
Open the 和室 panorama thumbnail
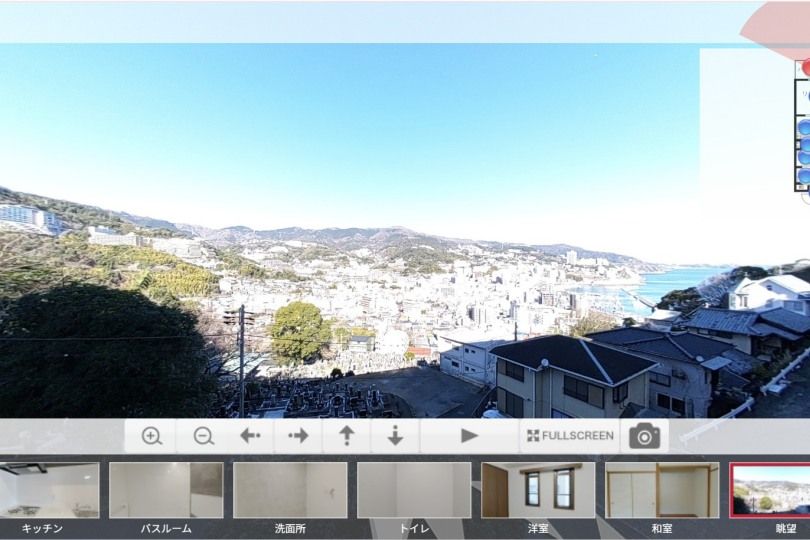(662, 490)
